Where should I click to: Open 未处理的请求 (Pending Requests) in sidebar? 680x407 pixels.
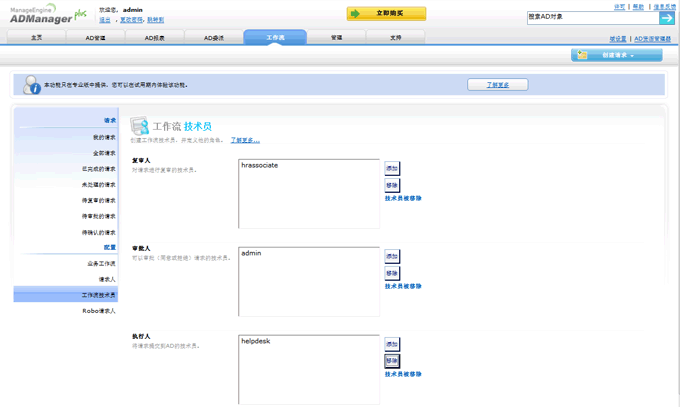[99, 184]
